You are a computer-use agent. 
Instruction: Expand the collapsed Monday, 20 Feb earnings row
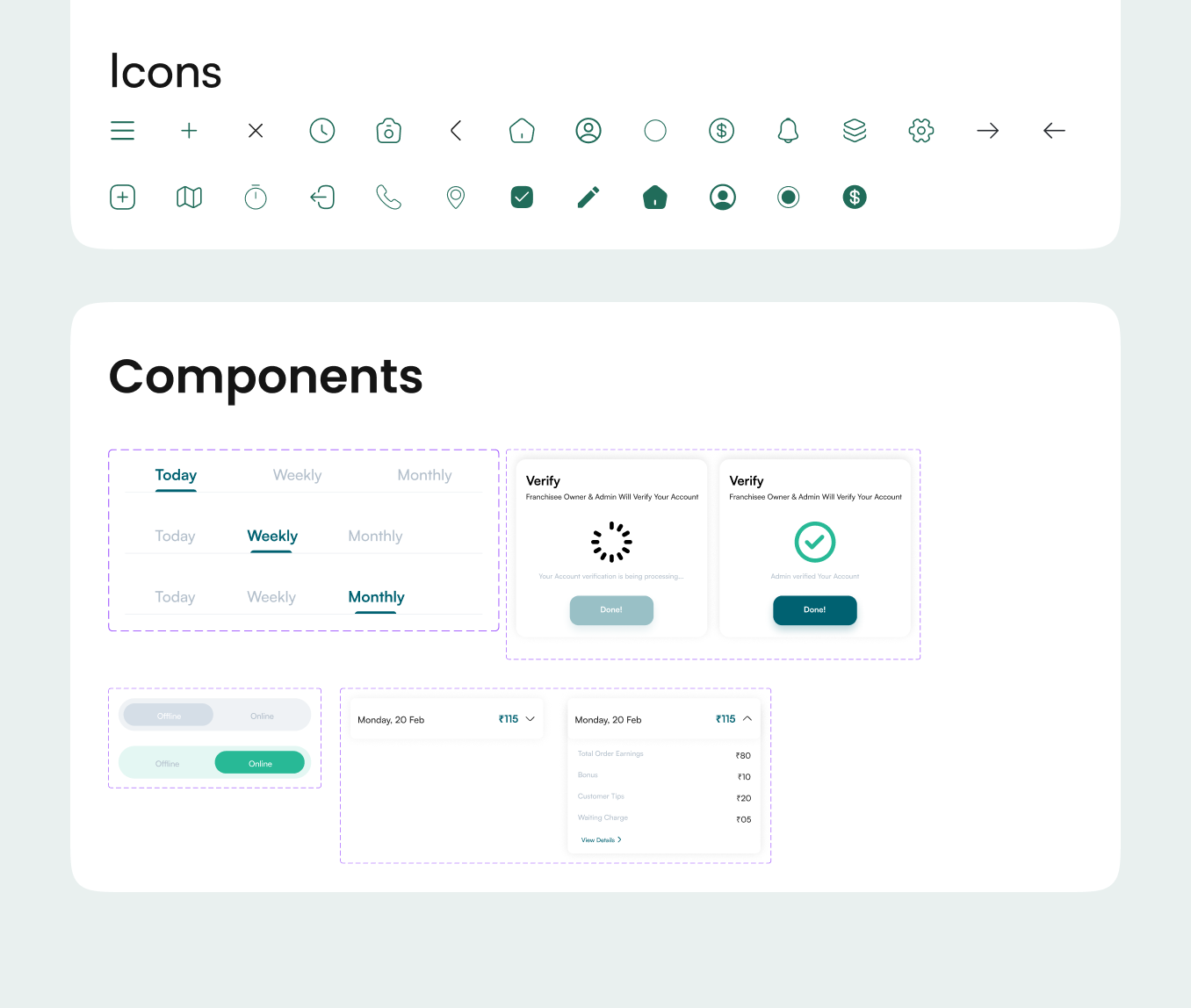pos(531,719)
